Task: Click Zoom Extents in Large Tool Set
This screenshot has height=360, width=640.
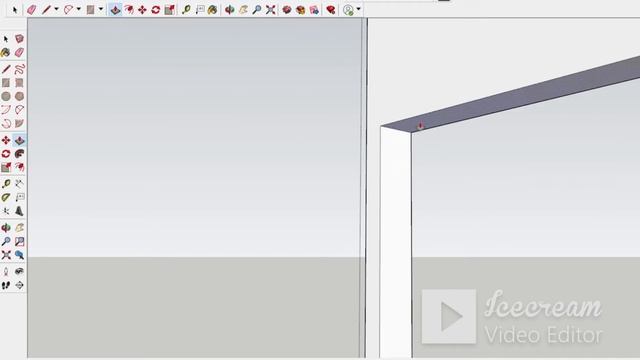Action: pos(6,255)
